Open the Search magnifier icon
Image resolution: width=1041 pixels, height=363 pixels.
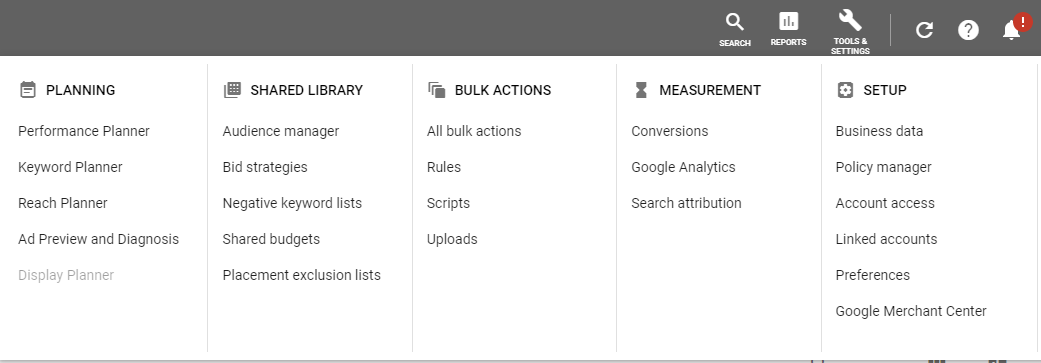tap(734, 22)
